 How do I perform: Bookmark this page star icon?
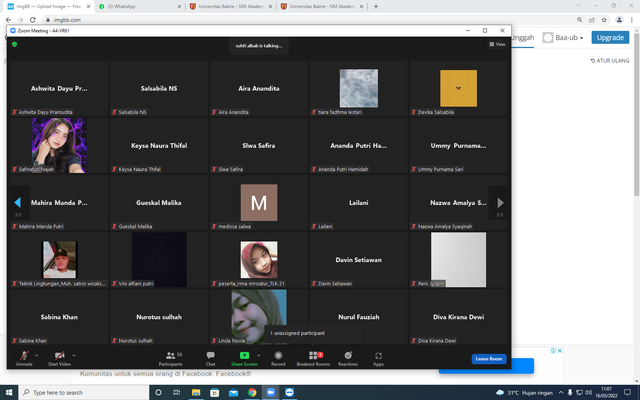click(x=604, y=20)
